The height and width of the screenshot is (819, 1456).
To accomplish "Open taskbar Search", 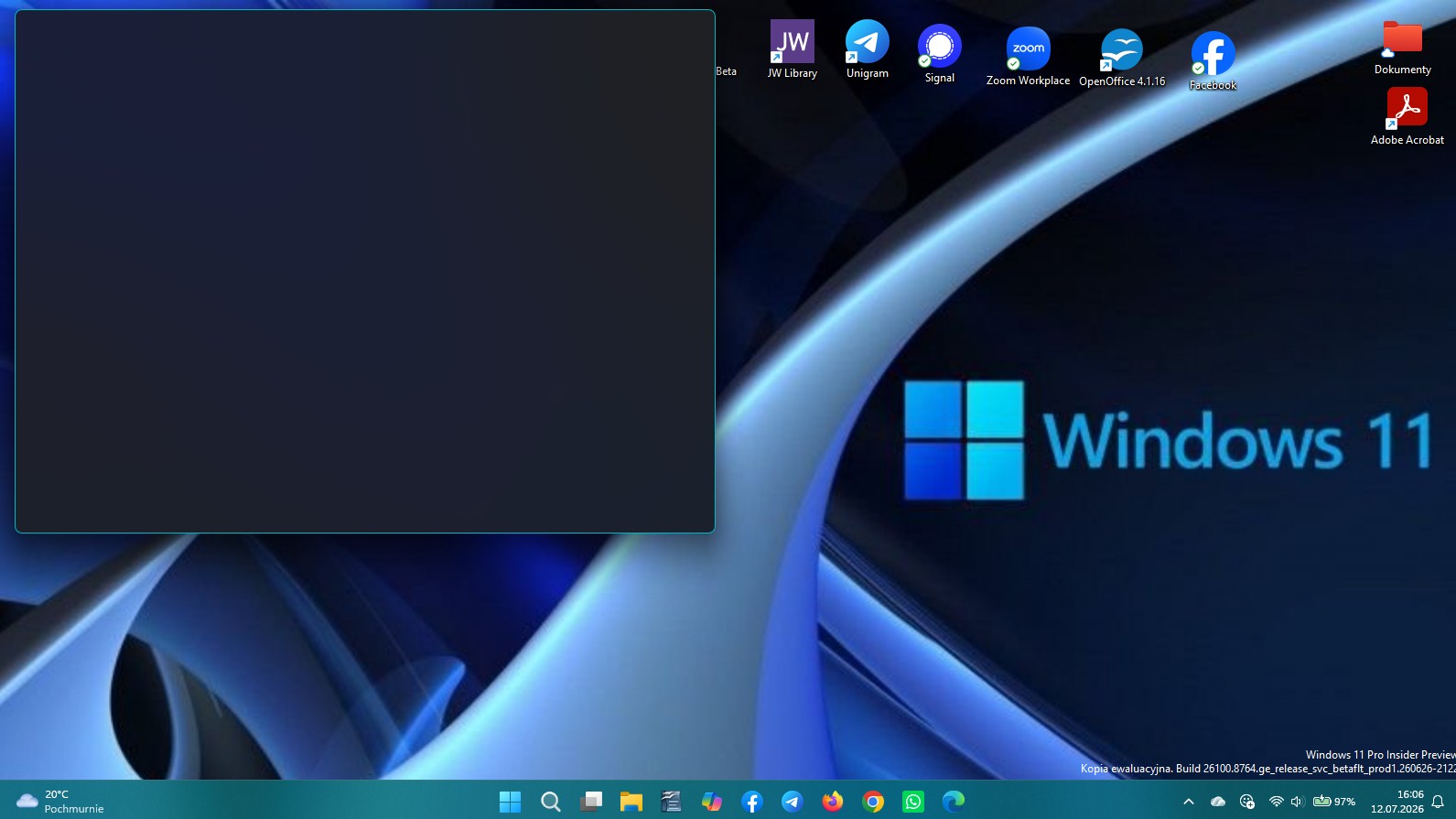I will tap(550, 802).
